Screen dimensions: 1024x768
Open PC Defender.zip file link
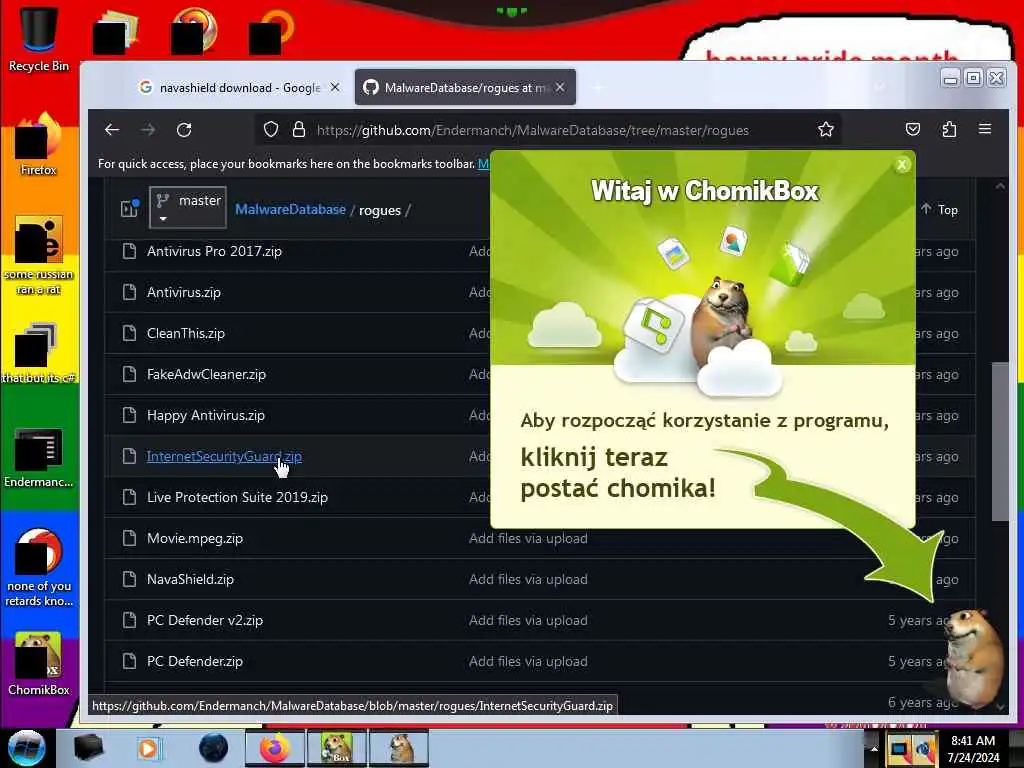tap(195, 662)
